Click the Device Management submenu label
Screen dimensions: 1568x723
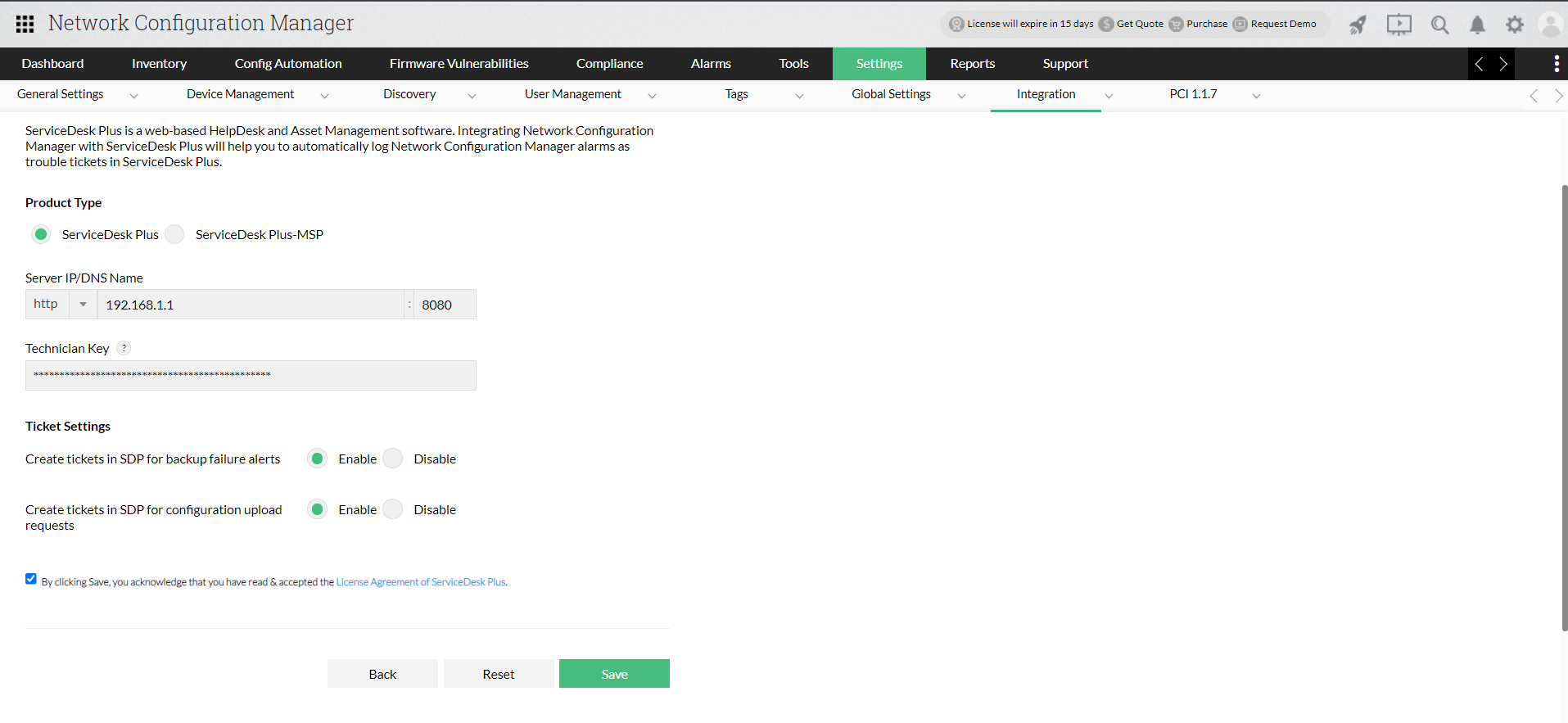(240, 94)
